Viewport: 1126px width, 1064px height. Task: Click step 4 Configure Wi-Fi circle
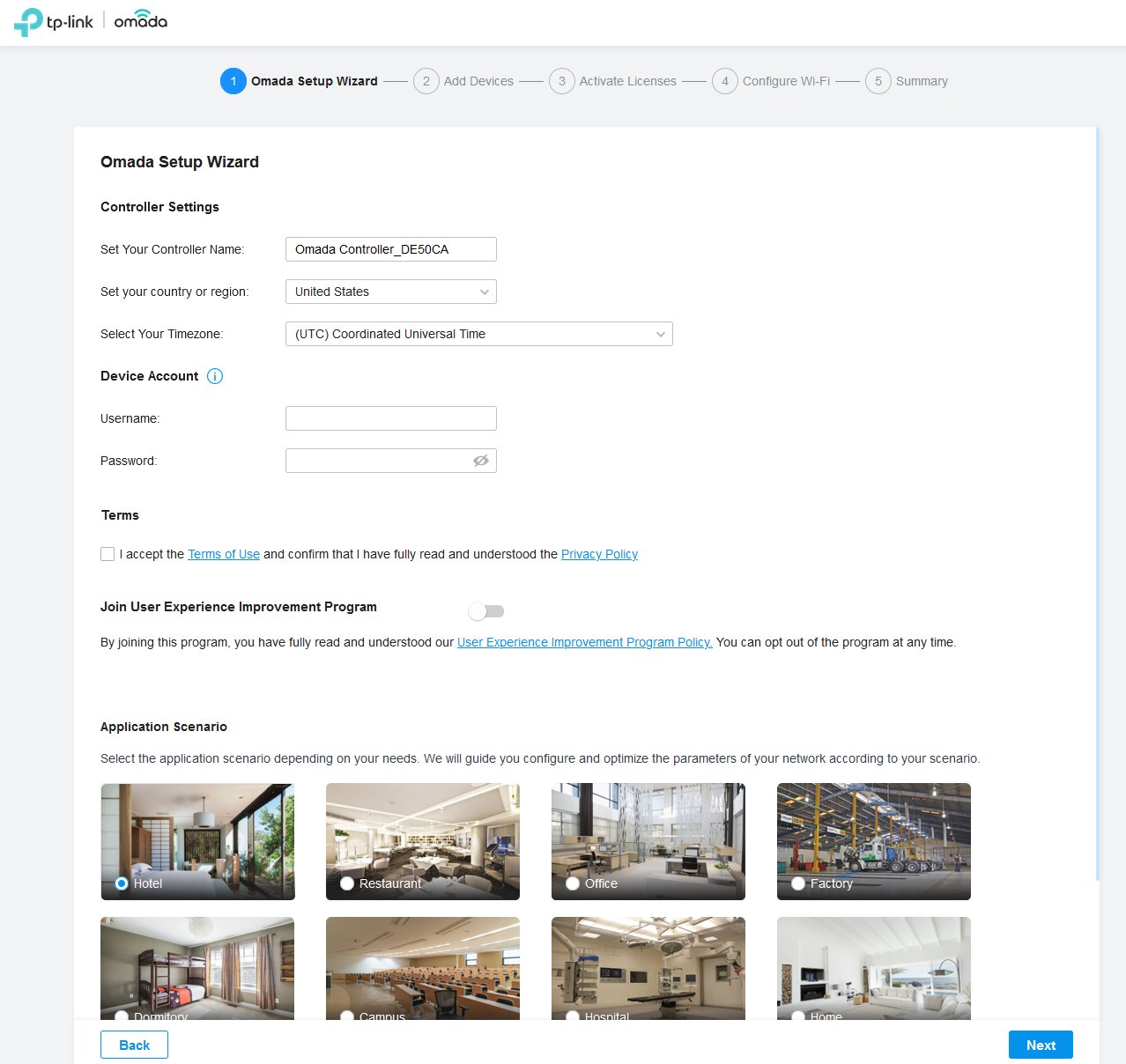tap(724, 81)
